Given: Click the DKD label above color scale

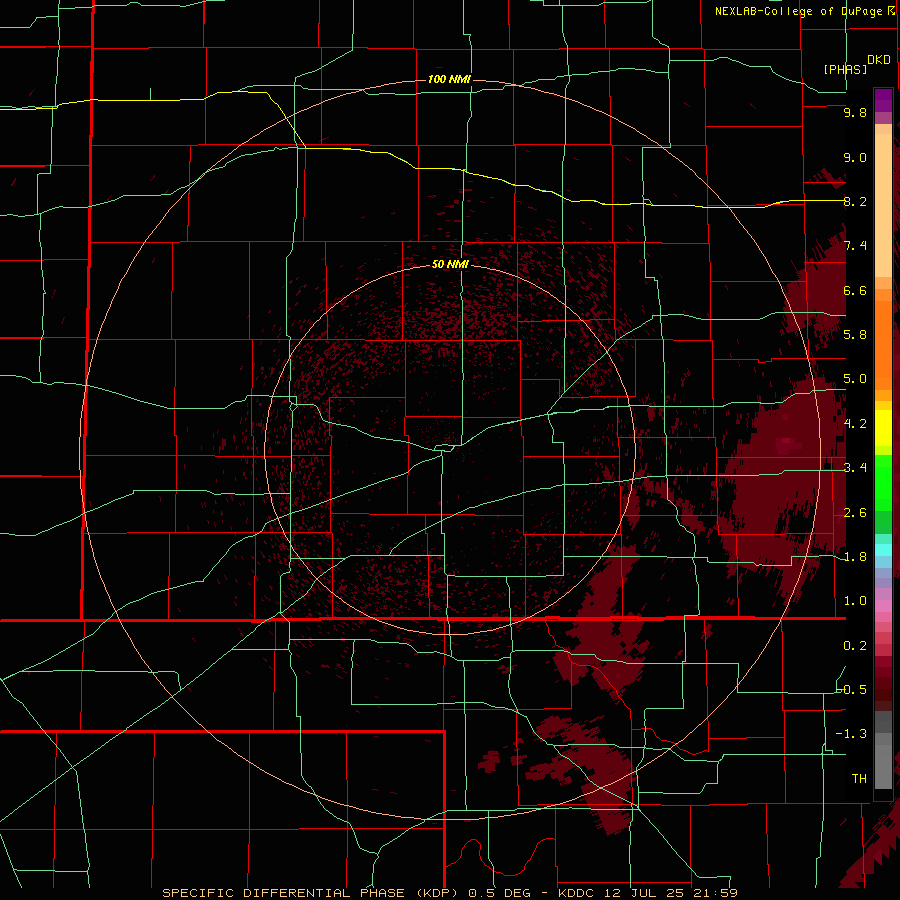Looking at the screenshot, I should coord(879,60).
